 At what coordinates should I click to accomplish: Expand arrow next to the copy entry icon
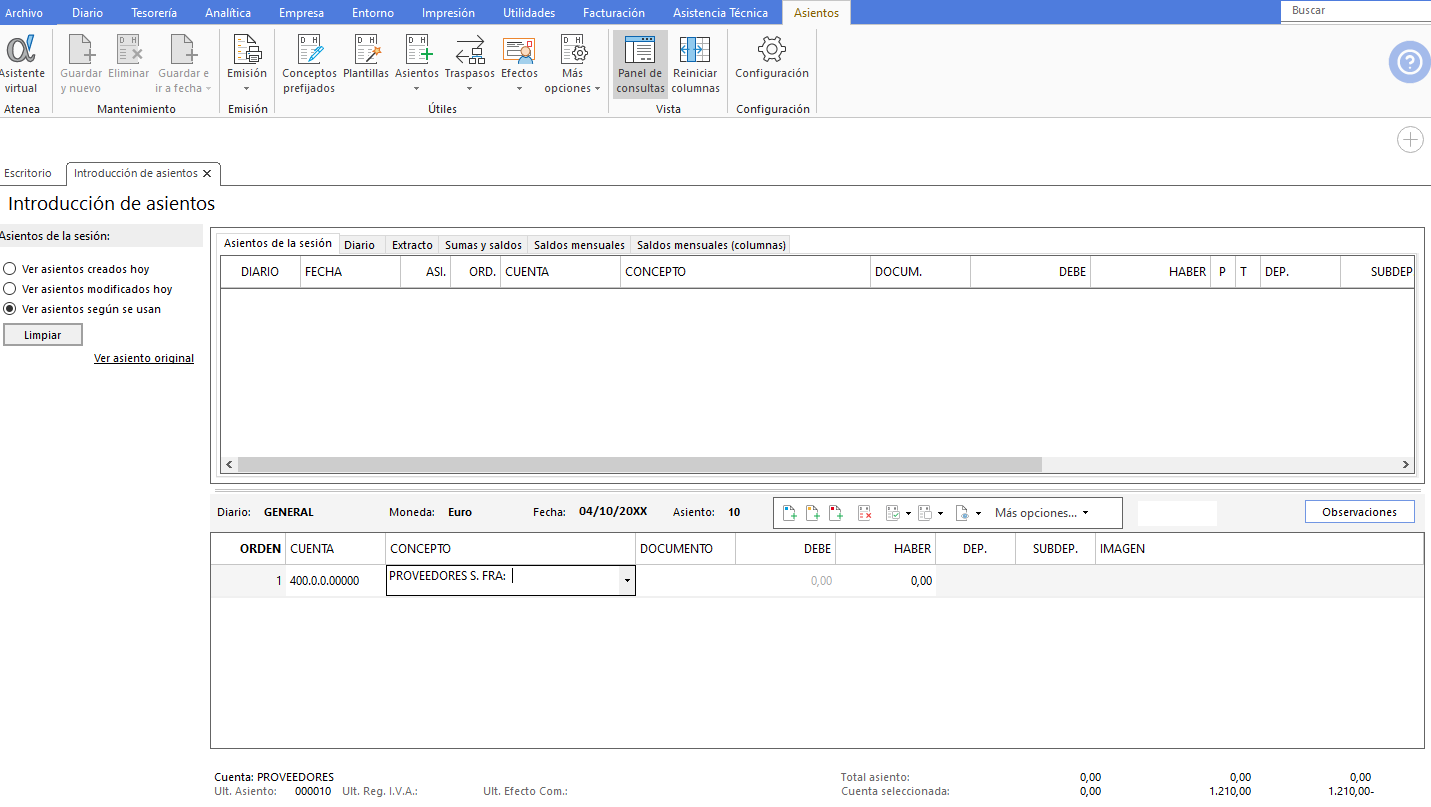940,514
